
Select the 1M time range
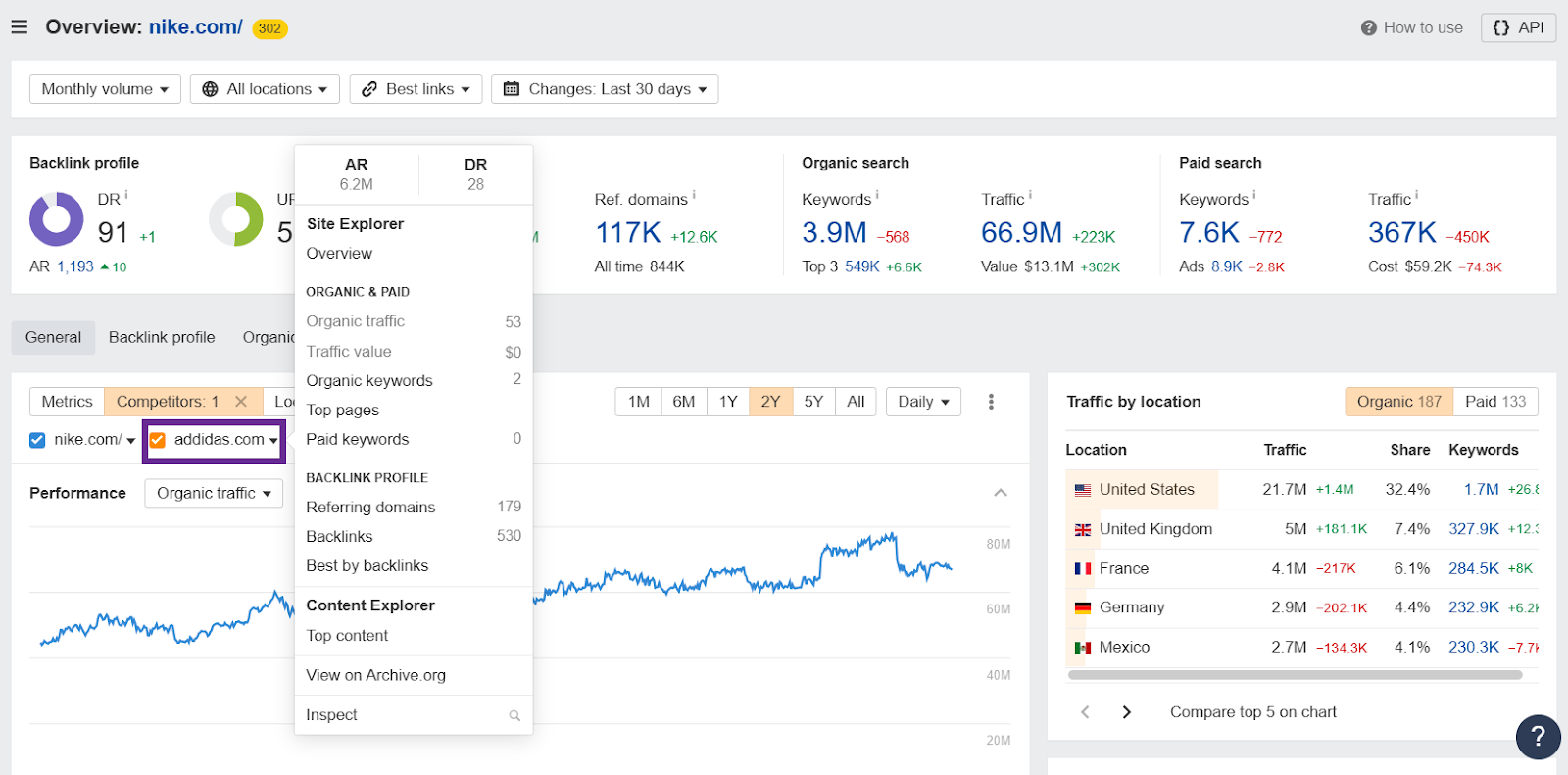tap(639, 402)
